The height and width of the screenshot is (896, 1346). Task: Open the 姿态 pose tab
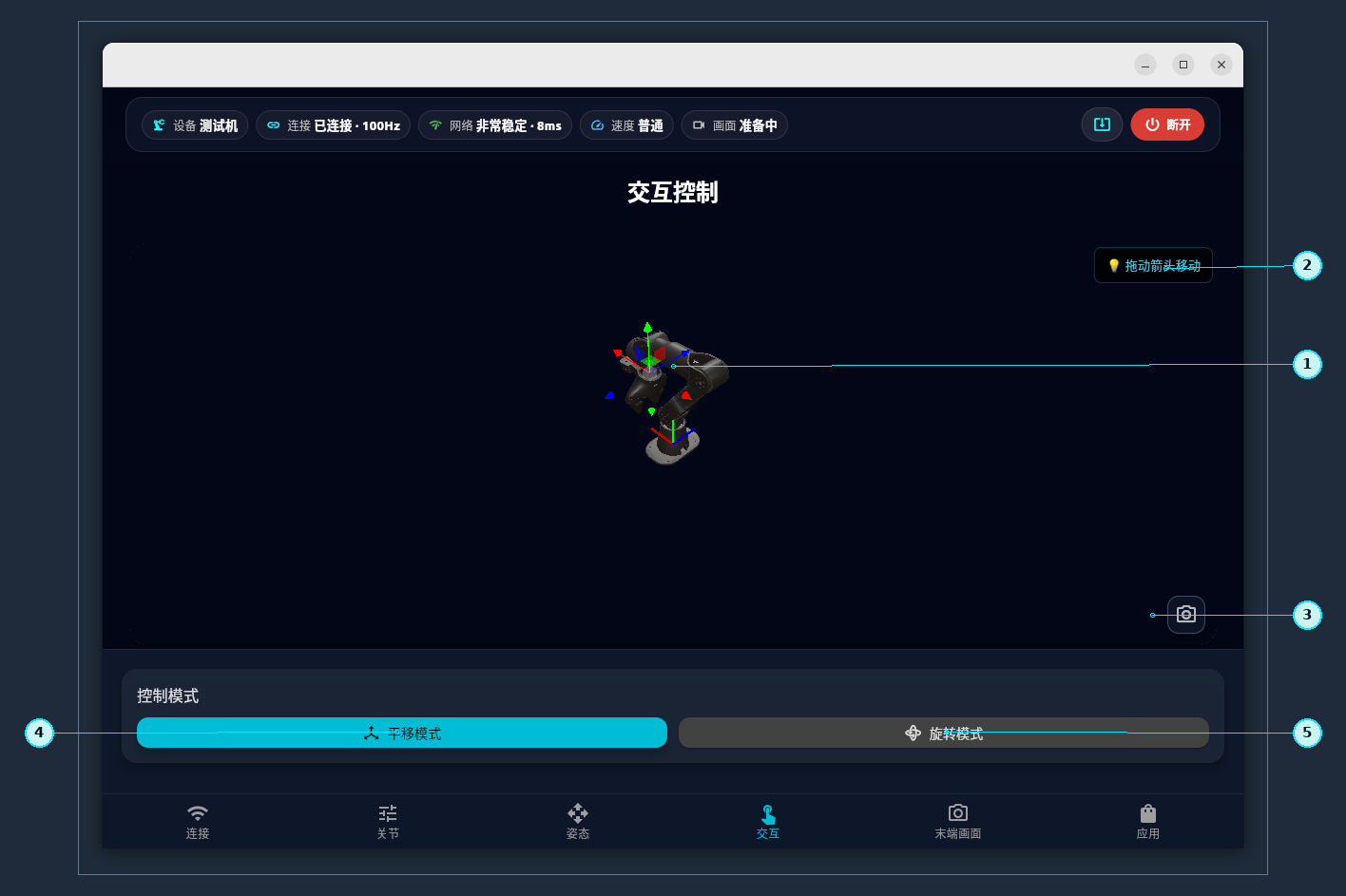tap(578, 822)
